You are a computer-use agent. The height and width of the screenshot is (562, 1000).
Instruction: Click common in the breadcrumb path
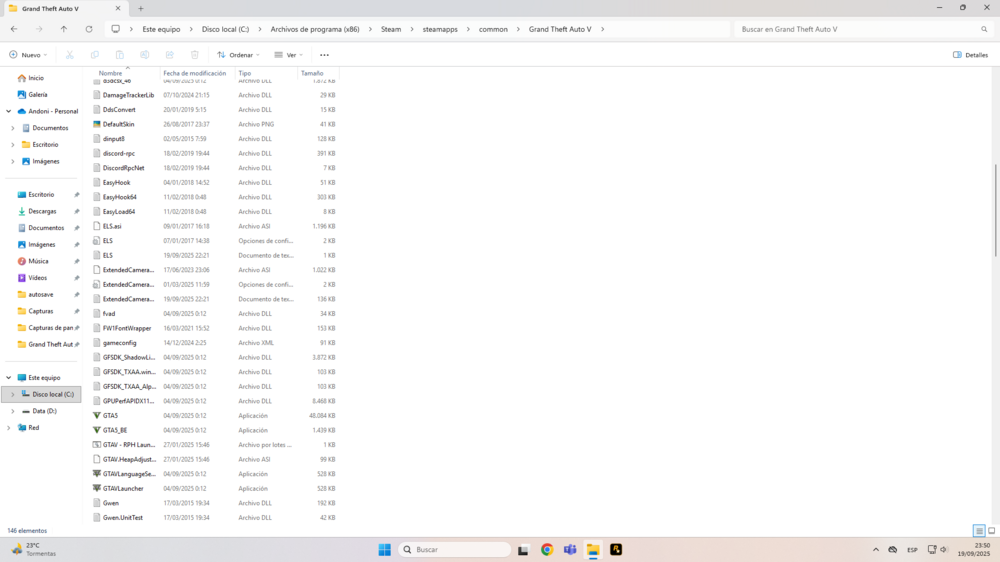493,29
